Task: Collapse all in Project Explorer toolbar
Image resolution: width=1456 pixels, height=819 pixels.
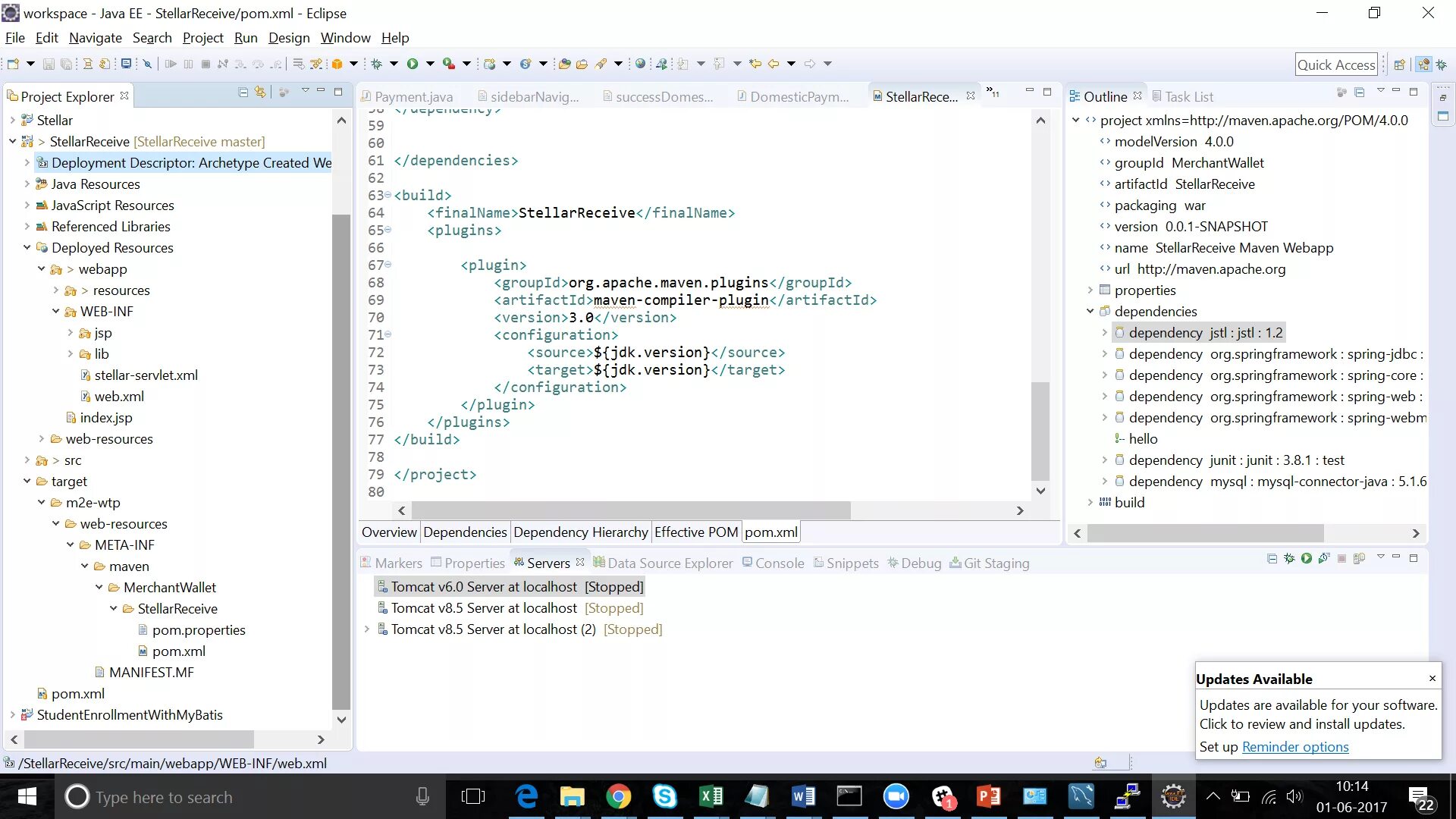Action: (x=243, y=92)
